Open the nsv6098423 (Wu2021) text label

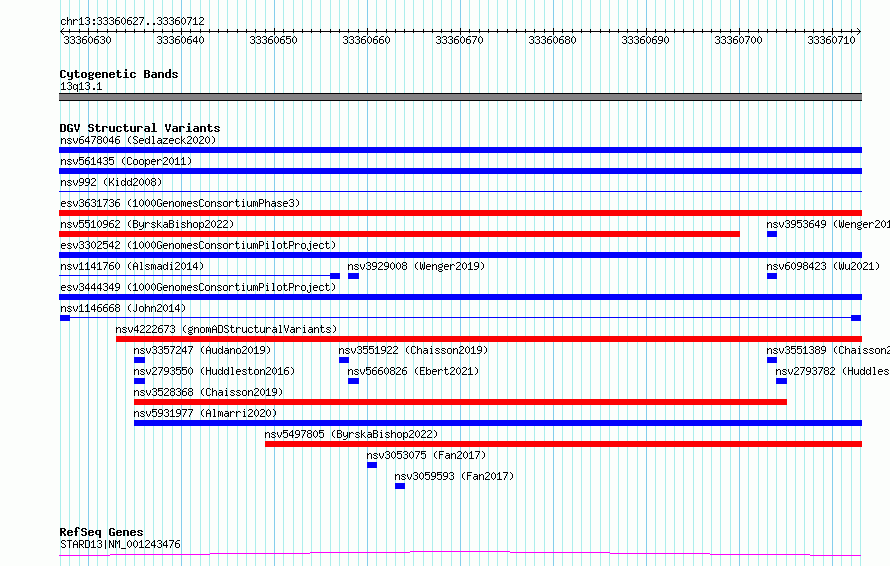tap(823, 266)
